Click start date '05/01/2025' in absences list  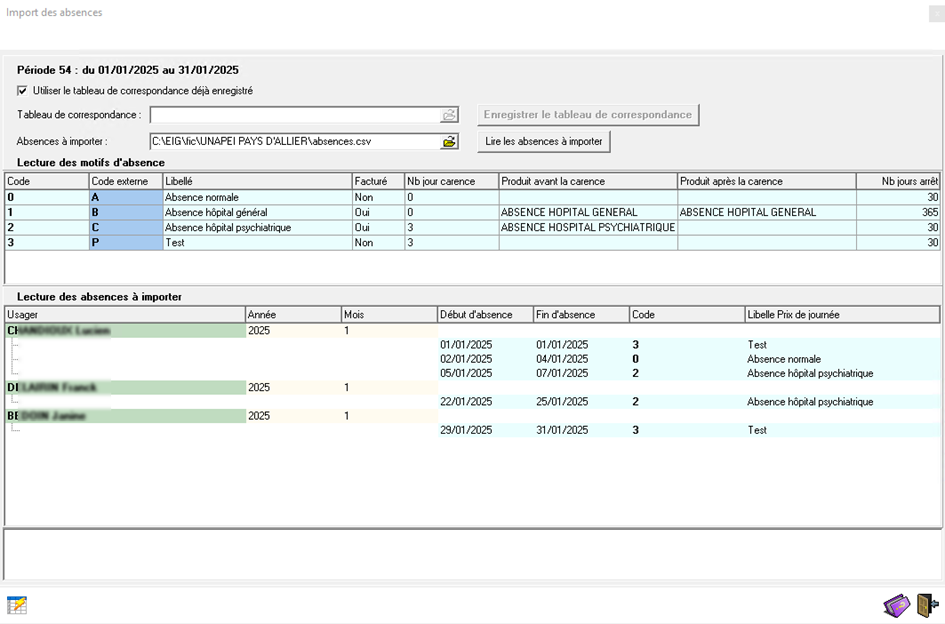click(466, 374)
